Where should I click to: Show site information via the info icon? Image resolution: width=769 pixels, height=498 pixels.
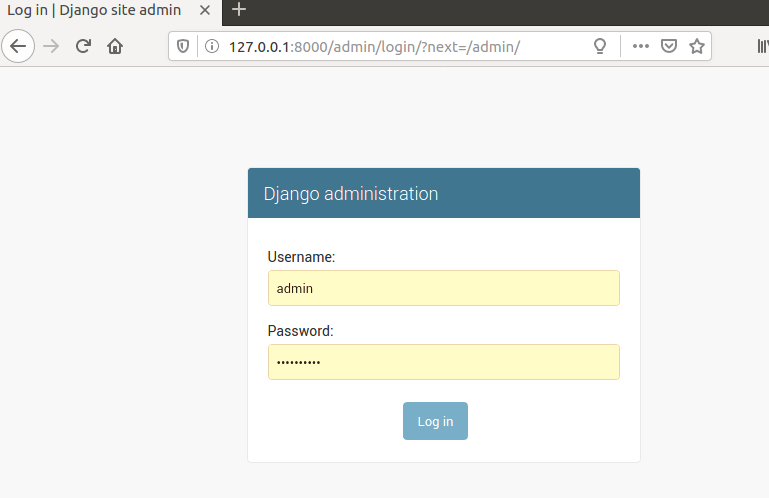[212, 46]
